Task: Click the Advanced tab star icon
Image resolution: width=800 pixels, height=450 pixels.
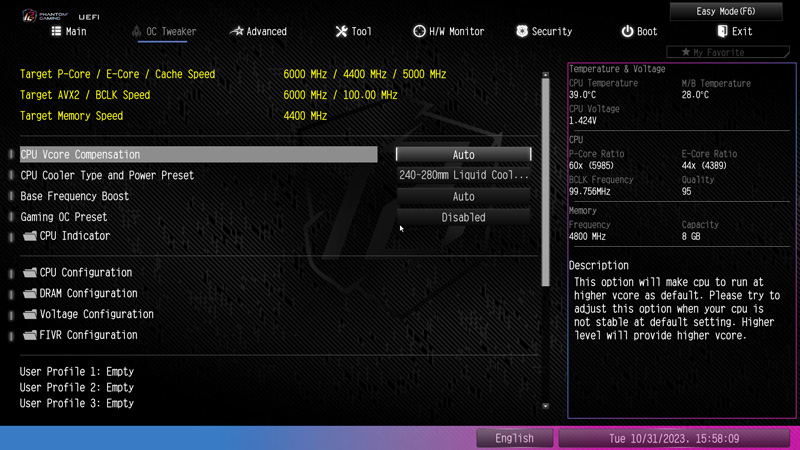Action: [x=237, y=31]
